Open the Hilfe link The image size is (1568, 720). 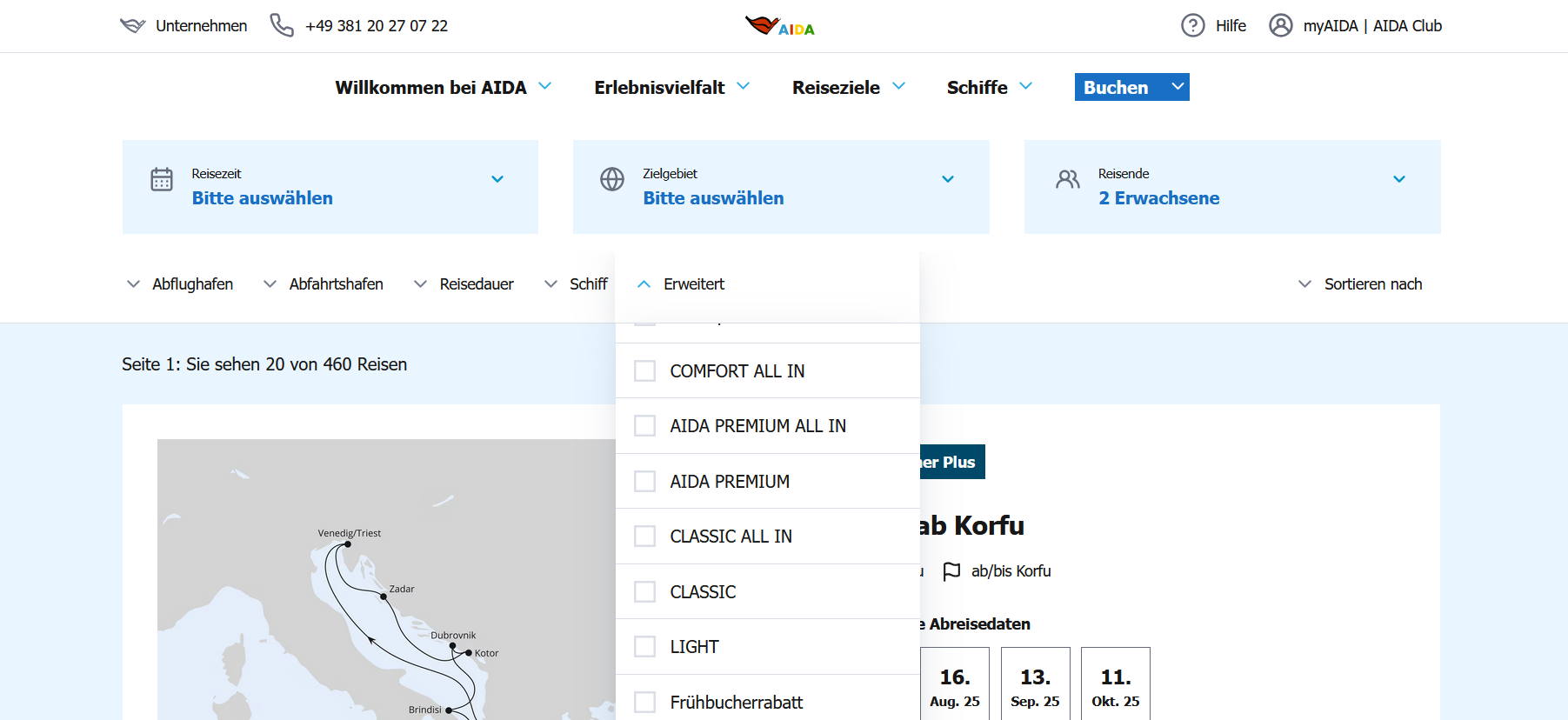pyautogui.click(x=1231, y=26)
